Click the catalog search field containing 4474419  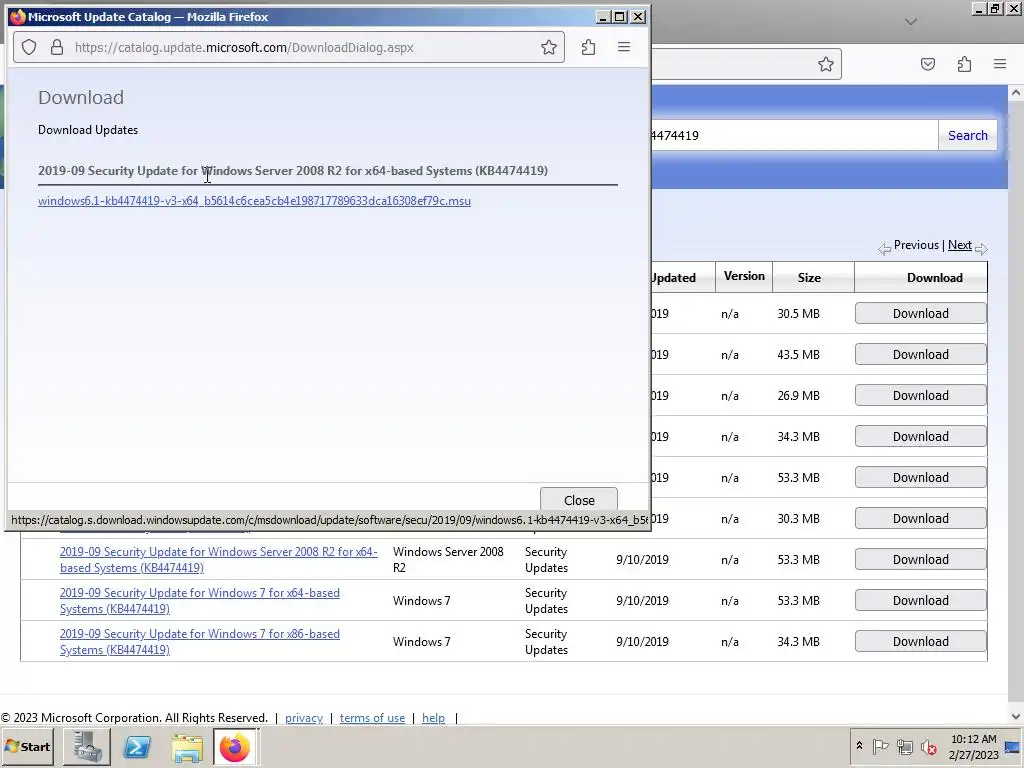click(x=793, y=135)
